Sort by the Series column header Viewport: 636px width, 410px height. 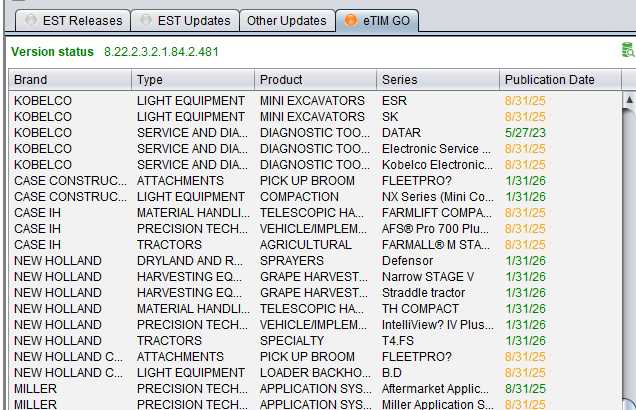click(x=438, y=79)
